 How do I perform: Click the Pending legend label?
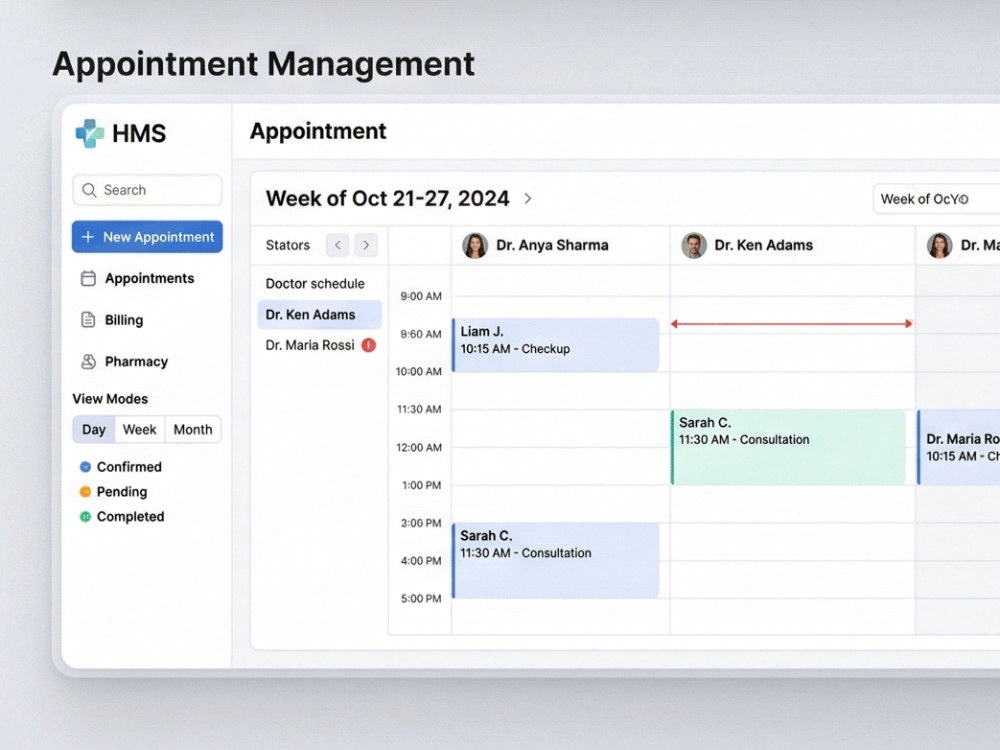pyautogui.click(x=122, y=492)
